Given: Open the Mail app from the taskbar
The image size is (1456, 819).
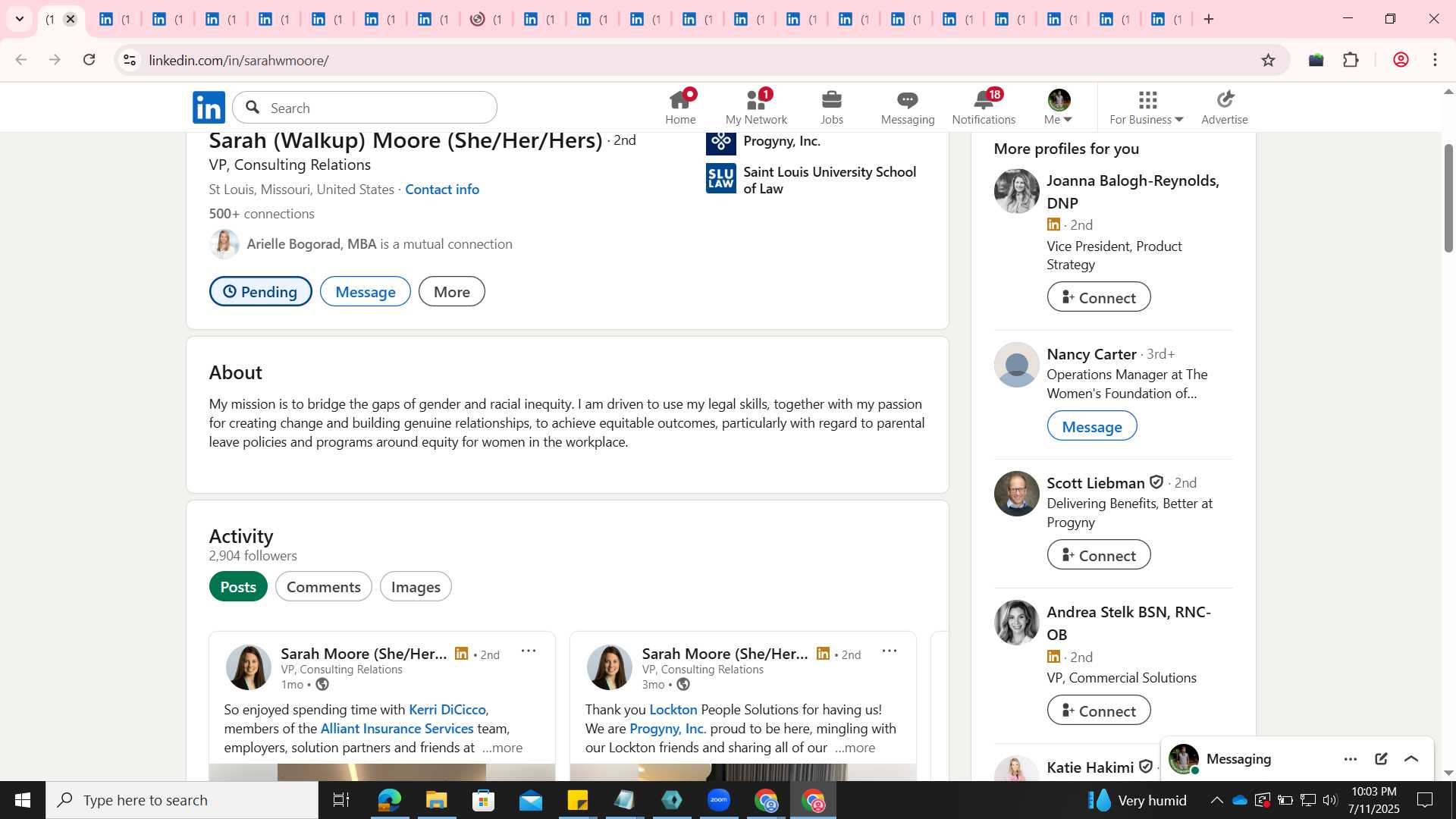Looking at the screenshot, I should (531, 800).
